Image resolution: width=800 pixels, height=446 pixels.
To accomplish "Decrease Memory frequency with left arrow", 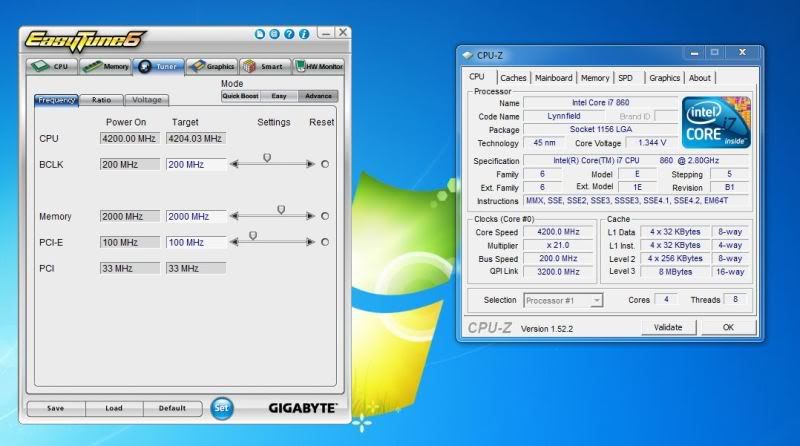I will [x=234, y=216].
